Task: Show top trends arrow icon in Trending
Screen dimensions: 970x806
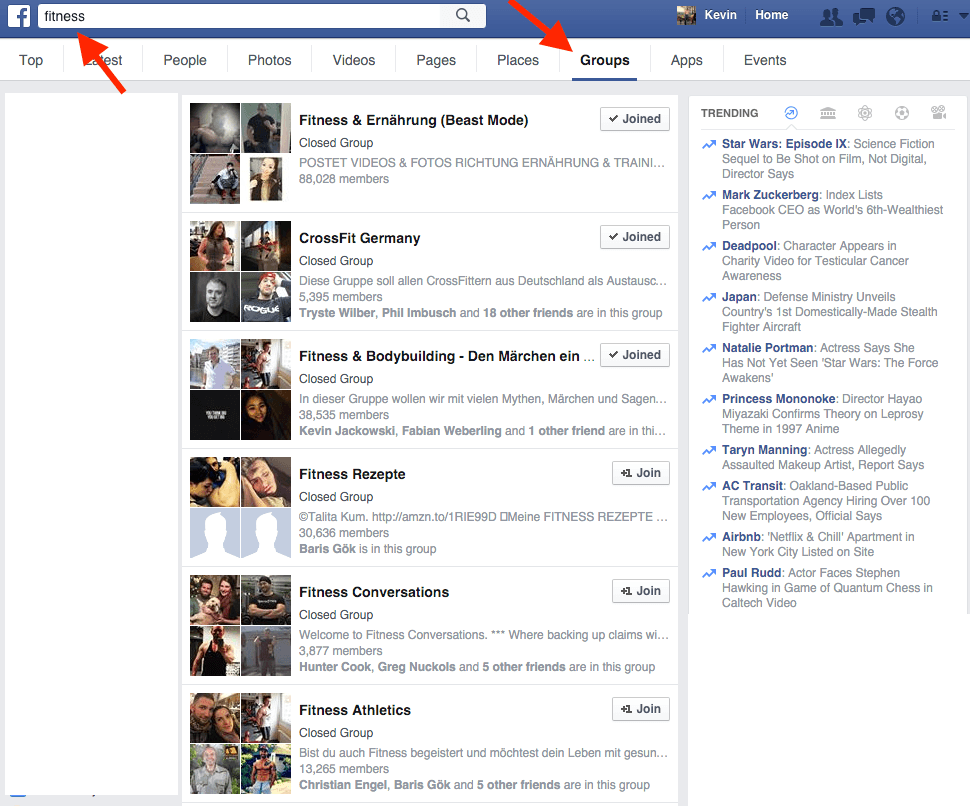Action: pos(792,113)
